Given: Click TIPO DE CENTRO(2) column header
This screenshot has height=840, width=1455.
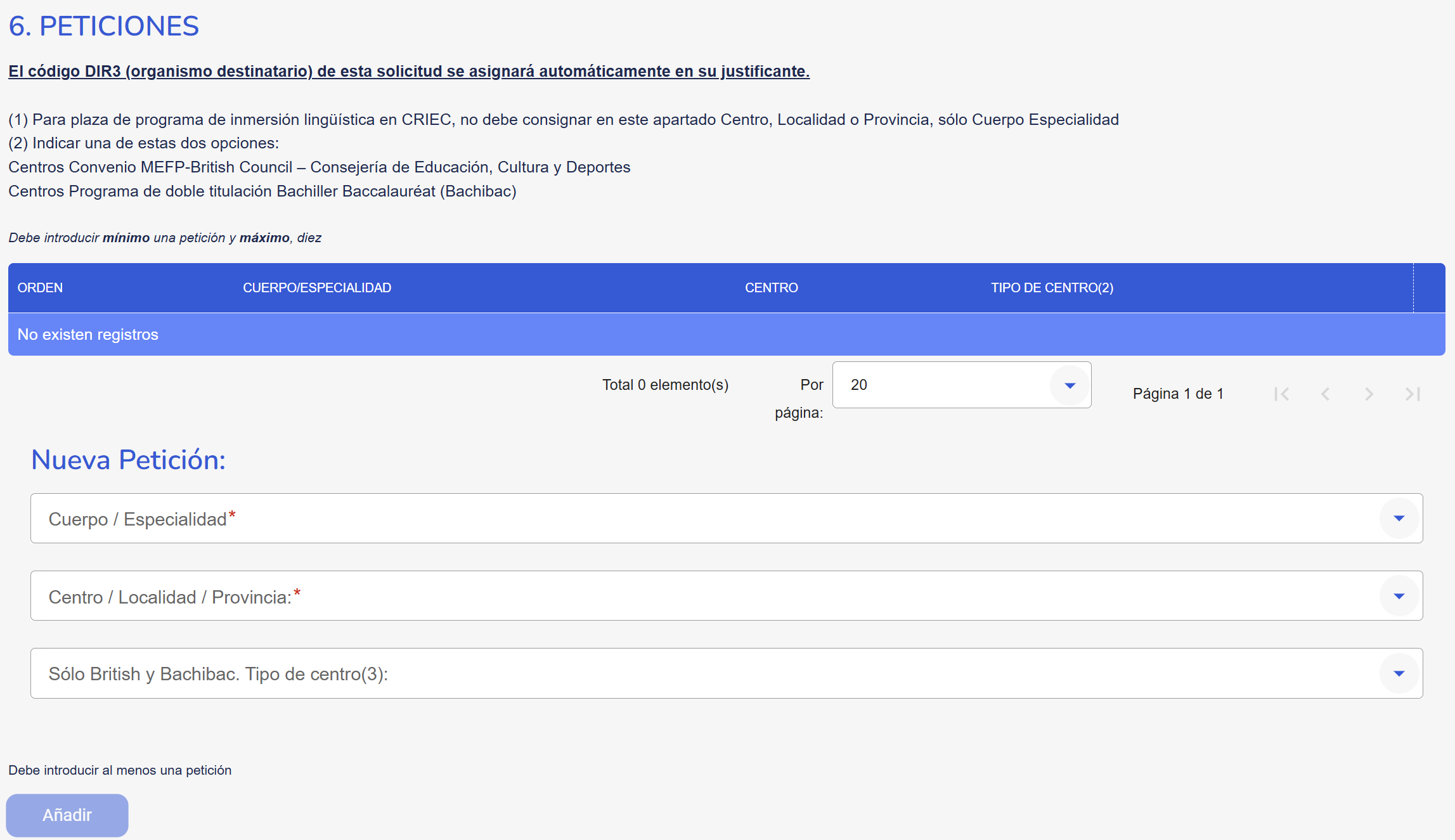Looking at the screenshot, I should point(1052,288).
